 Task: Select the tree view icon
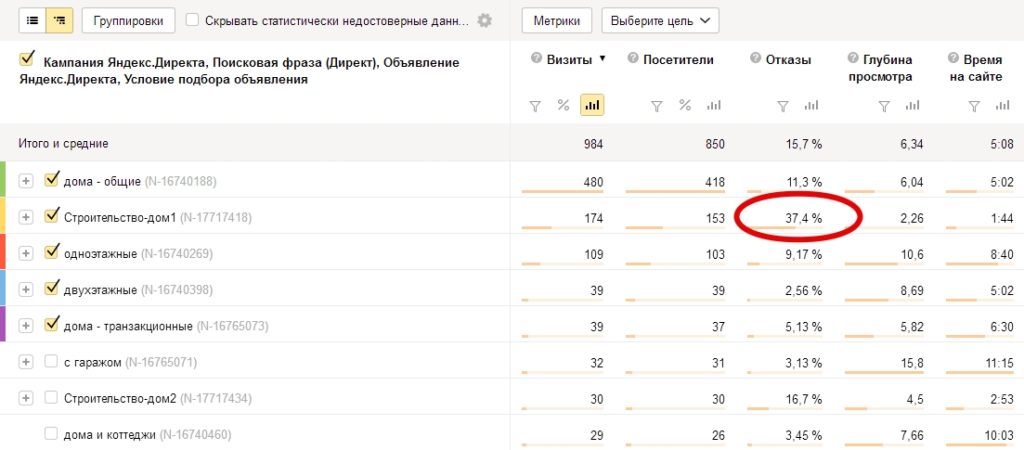coord(59,20)
